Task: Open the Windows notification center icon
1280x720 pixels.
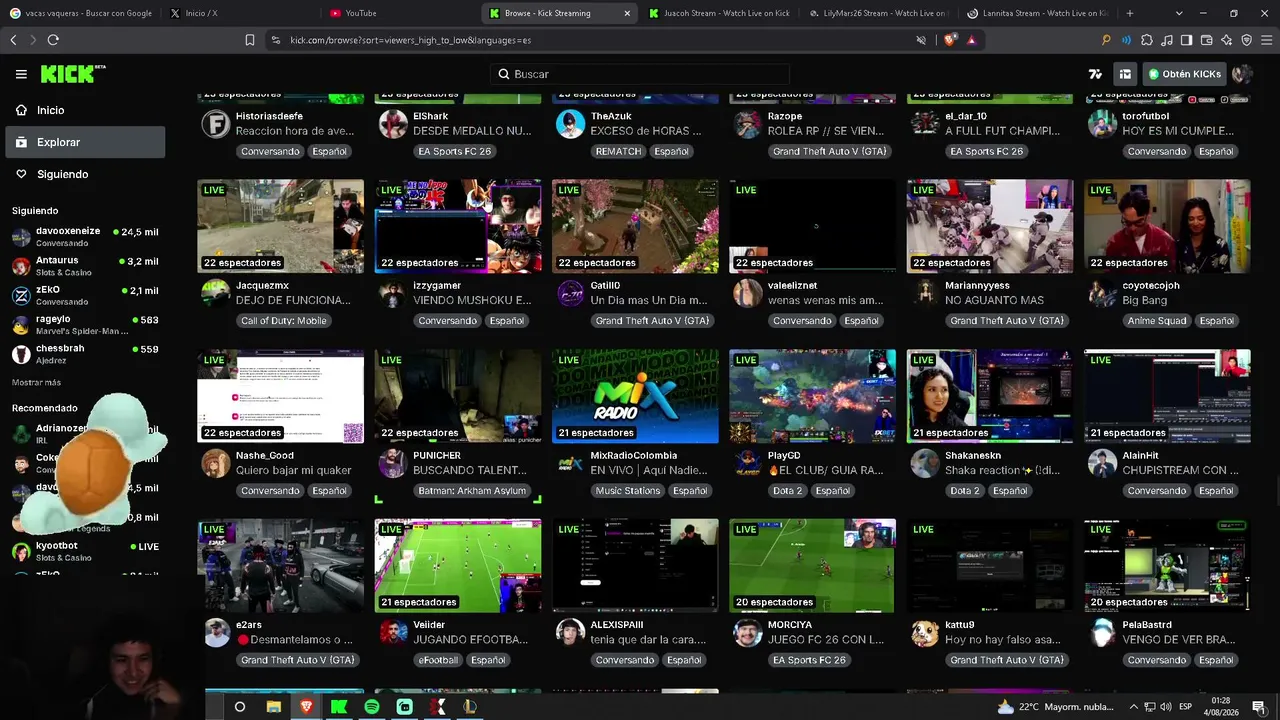Action: 1259,707
